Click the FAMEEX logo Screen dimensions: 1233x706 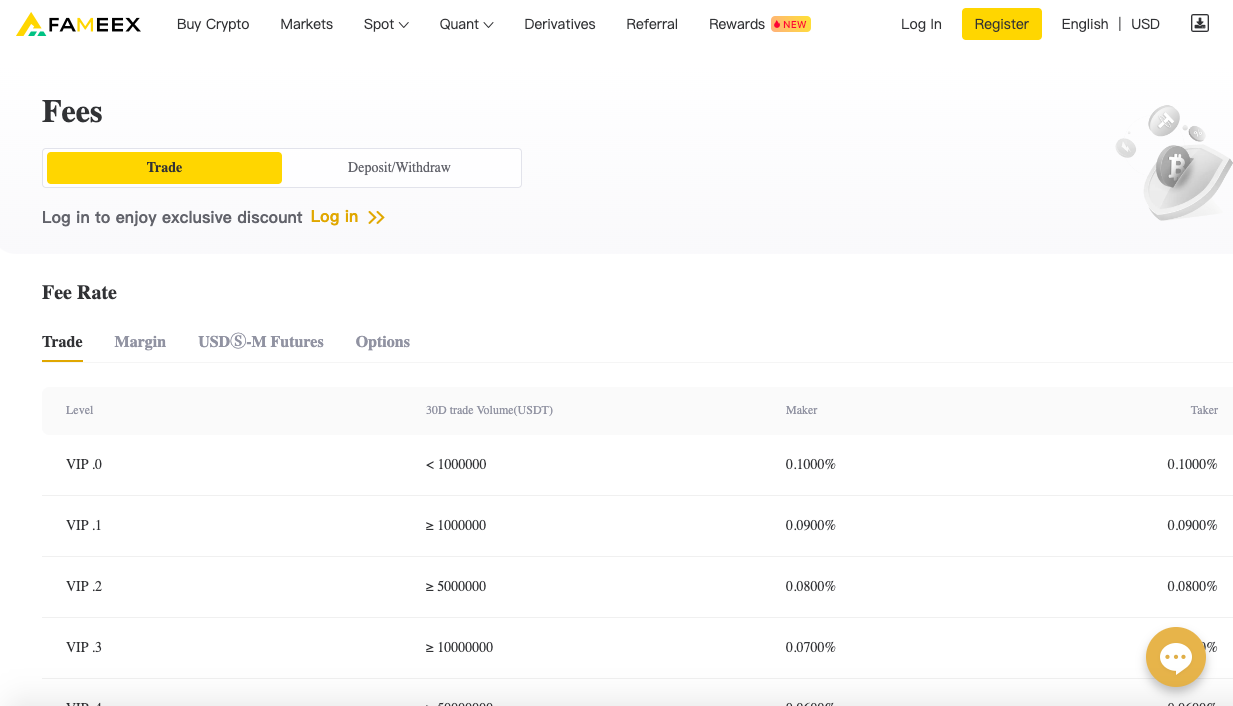[79, 24]
